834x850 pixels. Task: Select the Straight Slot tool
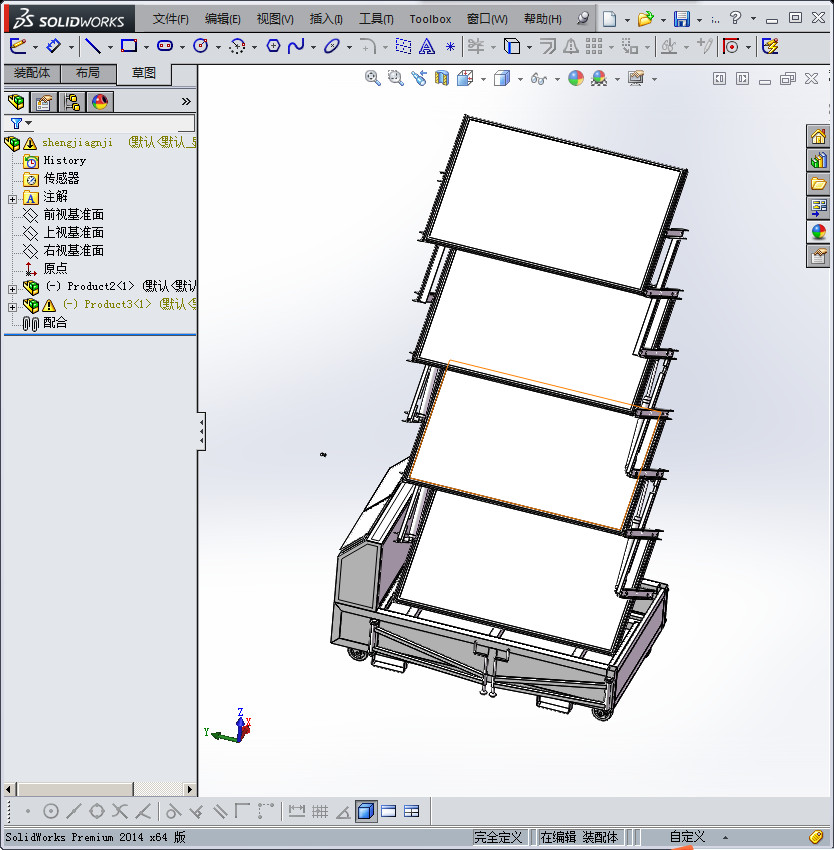(165, 47)
